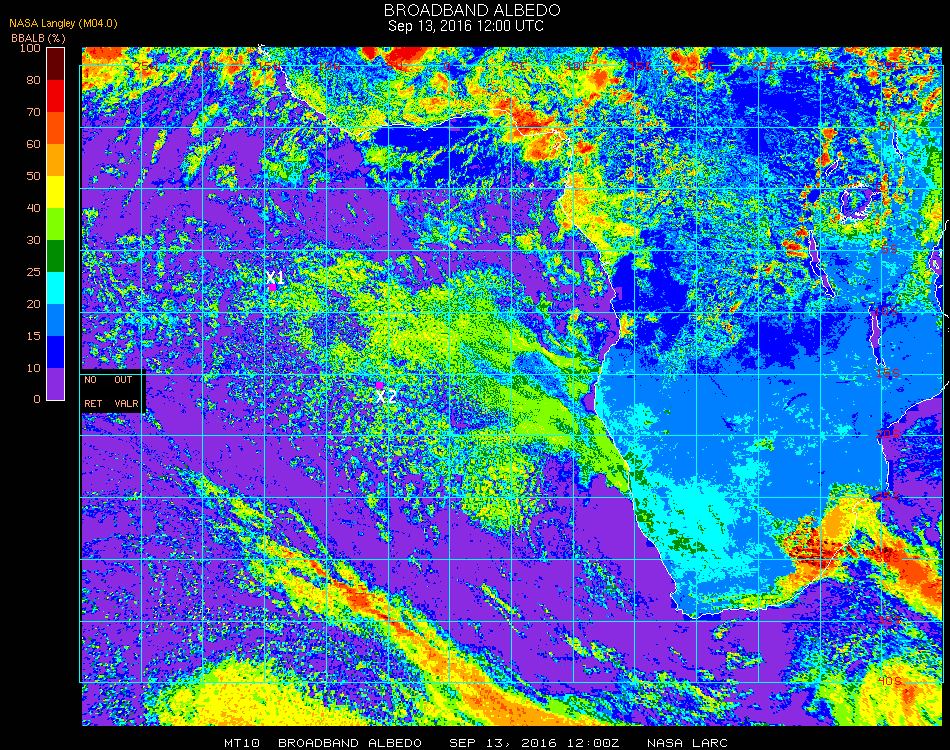
Task: Click the 60 value on the legend scale
Action: pos(33,144)
